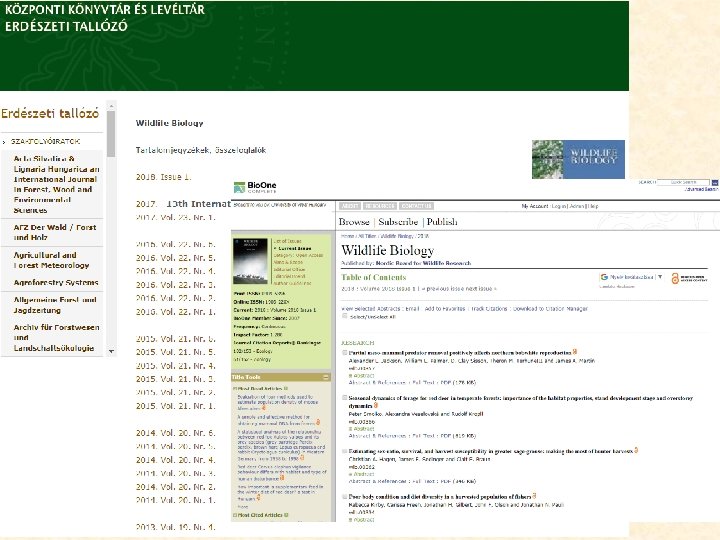Click Download to Citation Manager link
Viewport: 720px width, 540px height.
550,309
